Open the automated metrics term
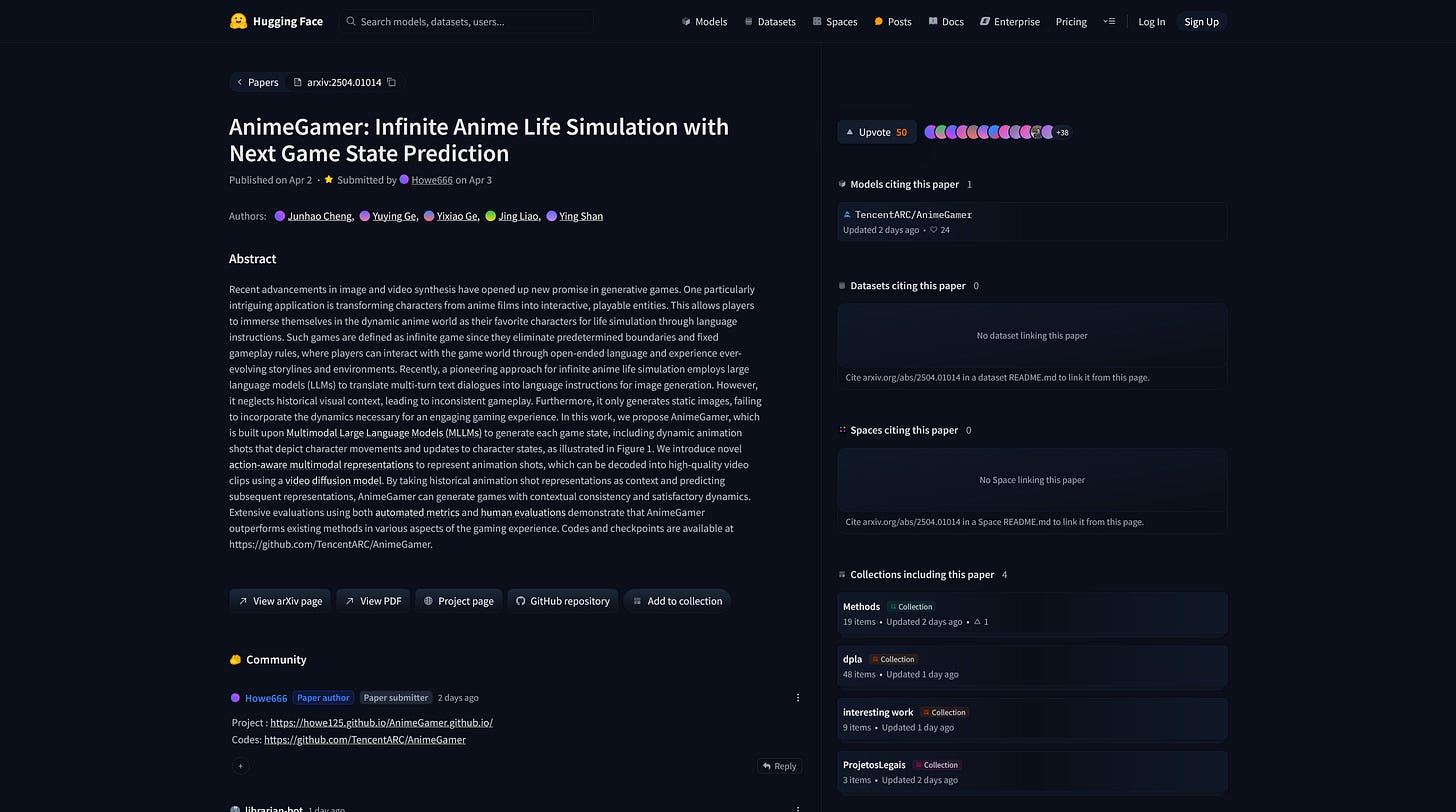 point(417,513)
